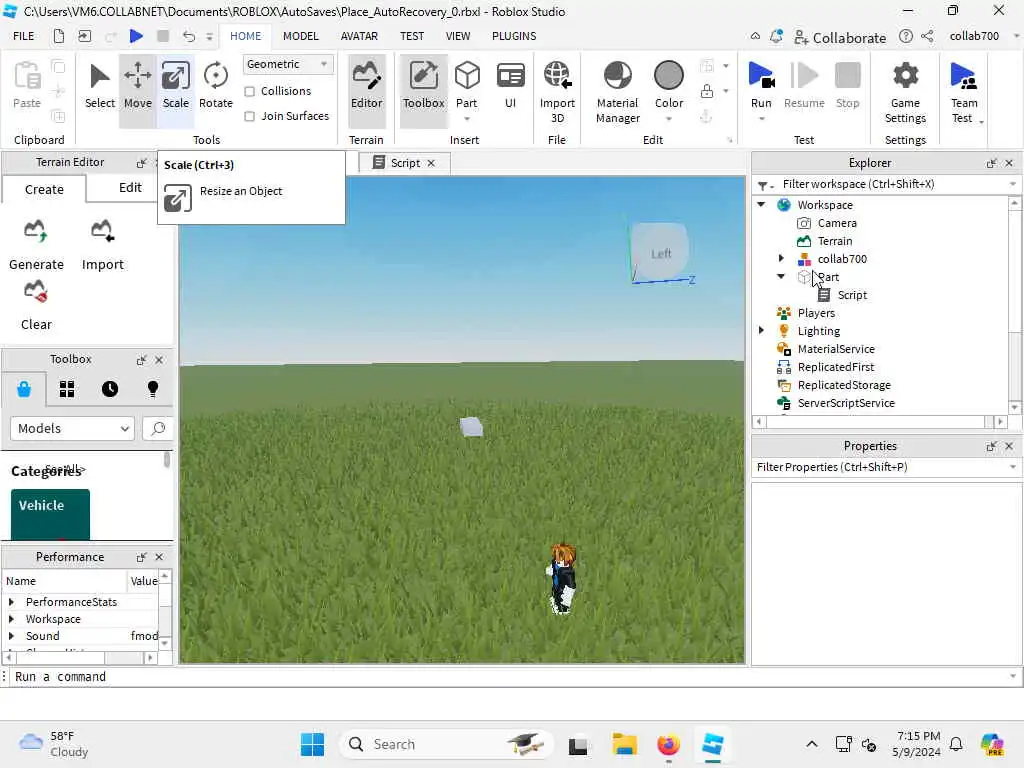Click the Toolbox search magnifier
The image size is (1024, 768).
point(157,428)
